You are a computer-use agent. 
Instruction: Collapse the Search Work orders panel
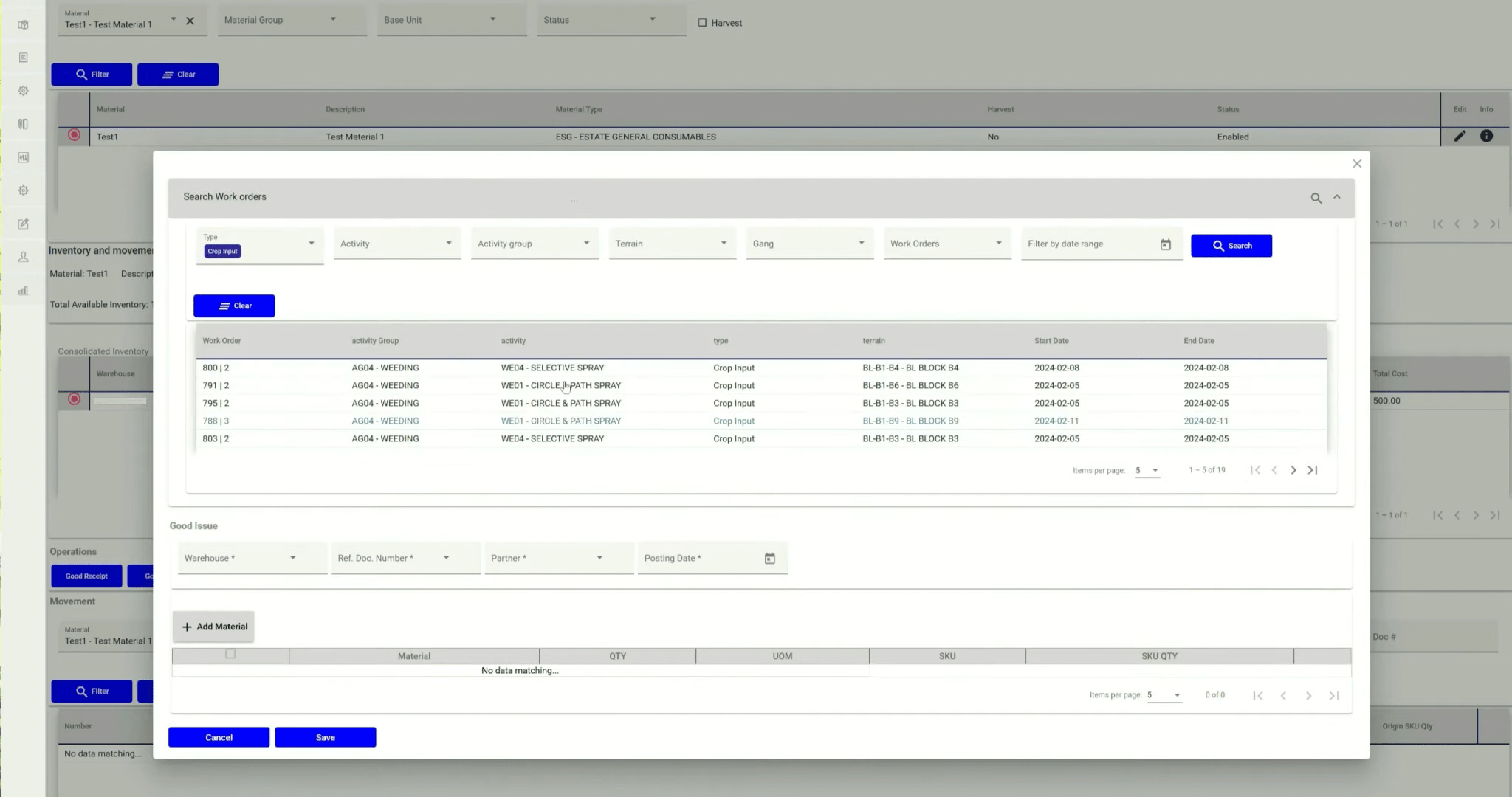pyautogui.click(x=1337, y=197)
